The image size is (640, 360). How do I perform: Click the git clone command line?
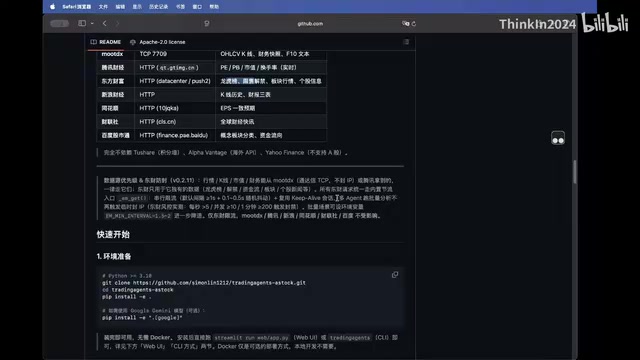[204, 282]
